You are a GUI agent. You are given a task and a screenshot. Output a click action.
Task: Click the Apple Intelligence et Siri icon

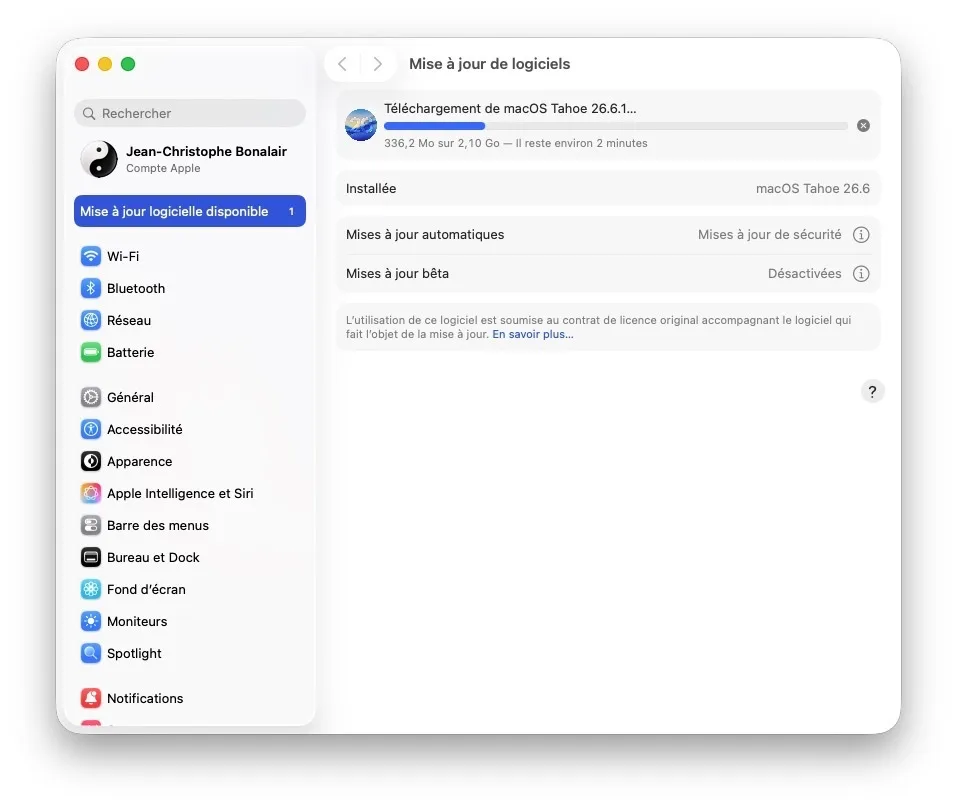[x=91, y=493]
